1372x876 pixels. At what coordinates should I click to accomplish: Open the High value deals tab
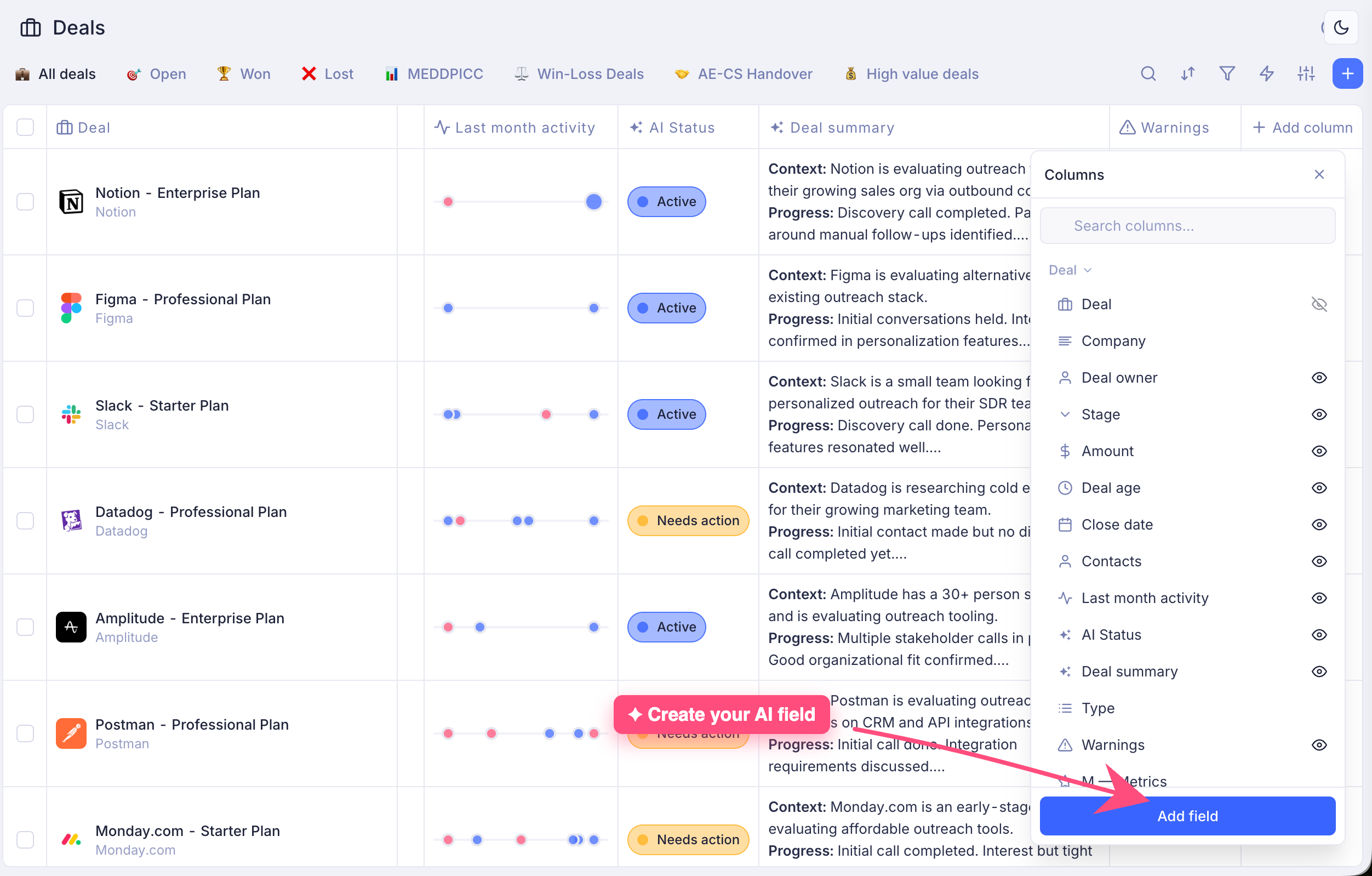click(x=912, y=74)
